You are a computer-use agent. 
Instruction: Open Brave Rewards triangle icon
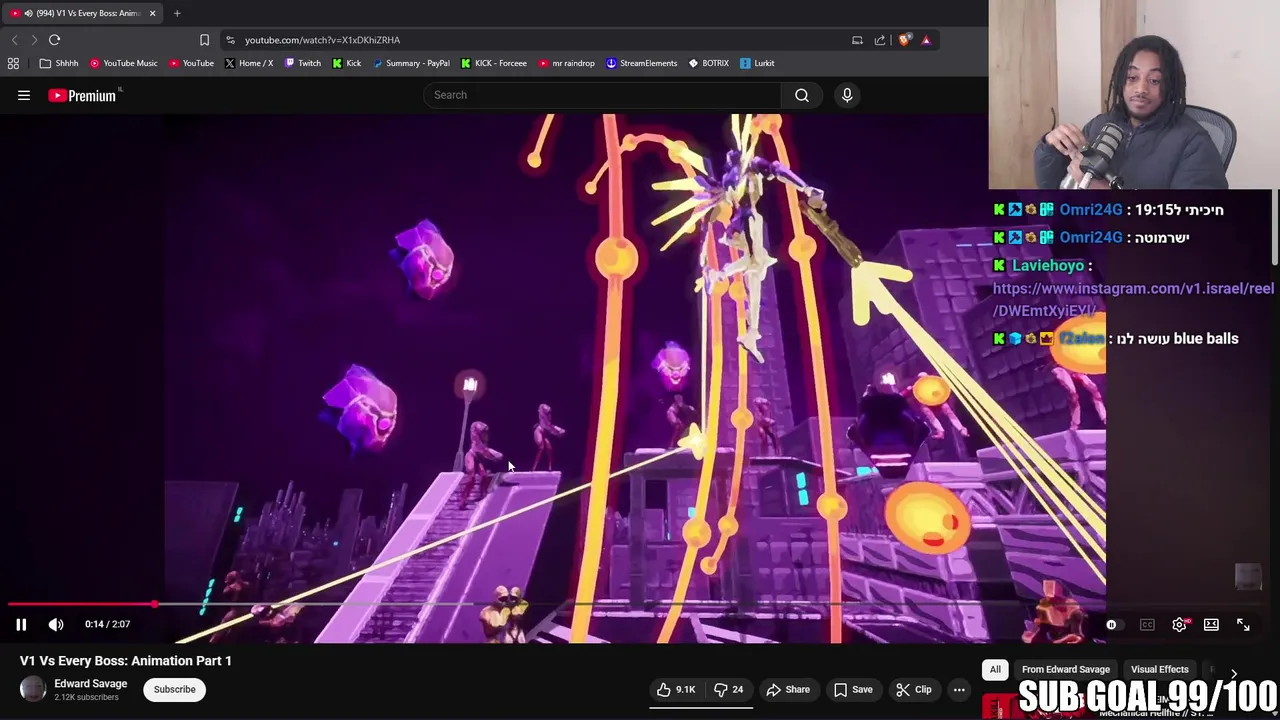coord(926,40)
